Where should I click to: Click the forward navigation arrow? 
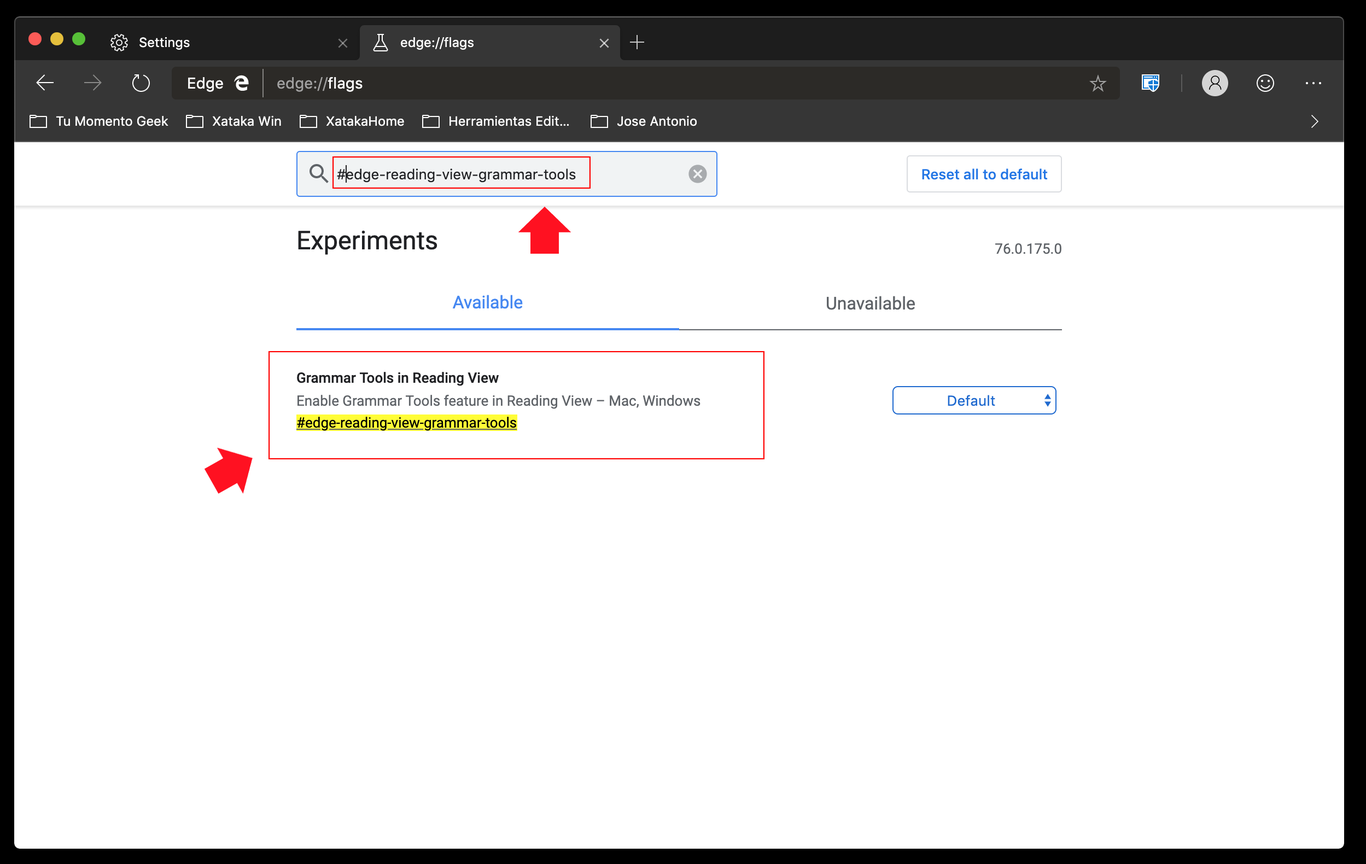tap(93, 83)
